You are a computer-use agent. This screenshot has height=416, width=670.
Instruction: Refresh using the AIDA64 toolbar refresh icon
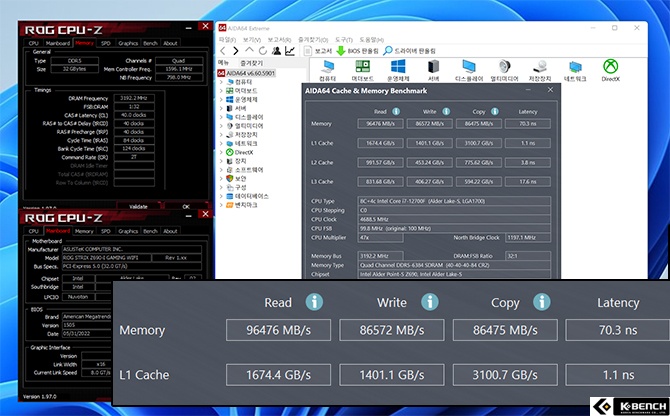click(263, 51)
